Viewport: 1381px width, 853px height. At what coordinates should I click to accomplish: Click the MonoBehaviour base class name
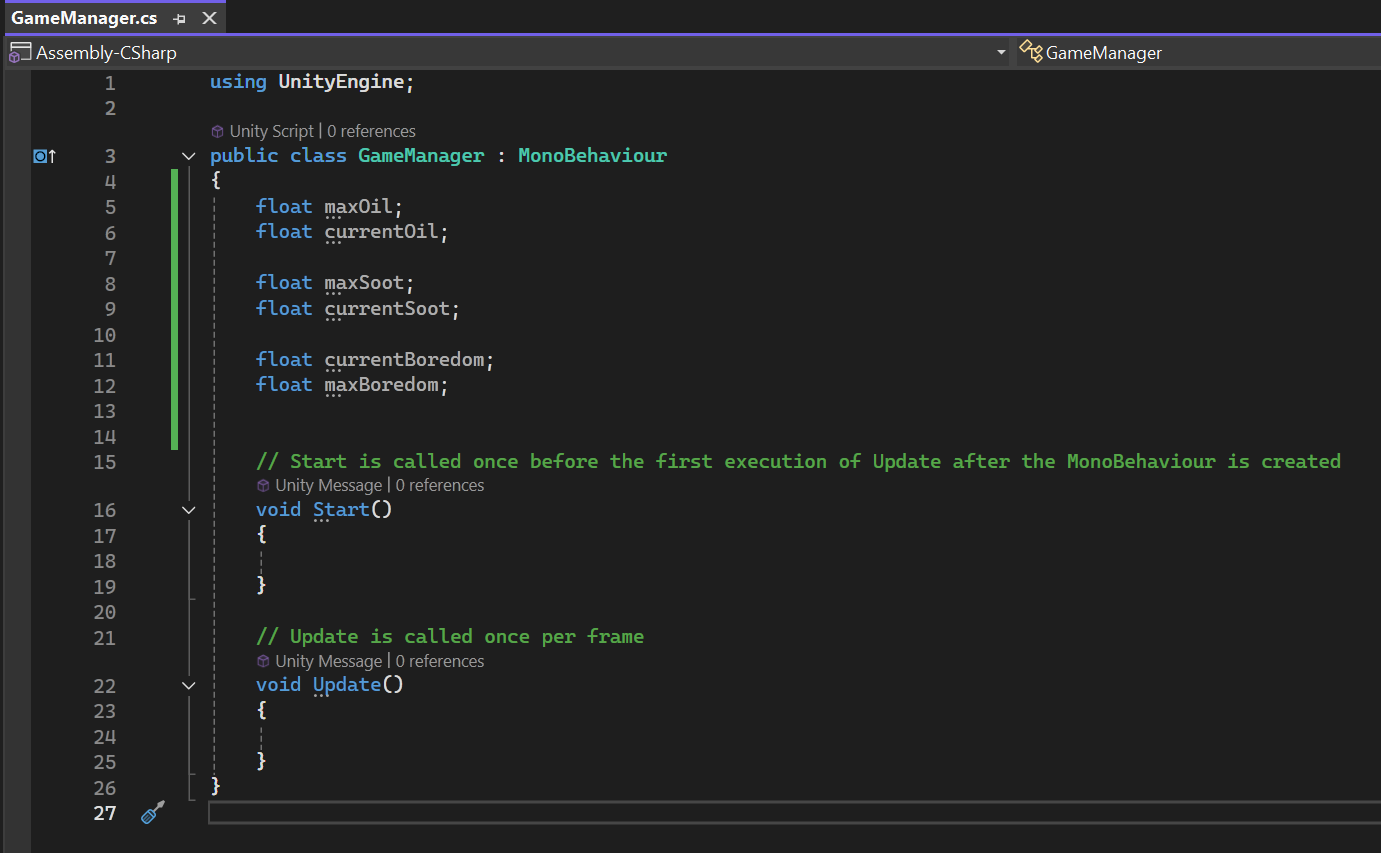tap(592, 155)
